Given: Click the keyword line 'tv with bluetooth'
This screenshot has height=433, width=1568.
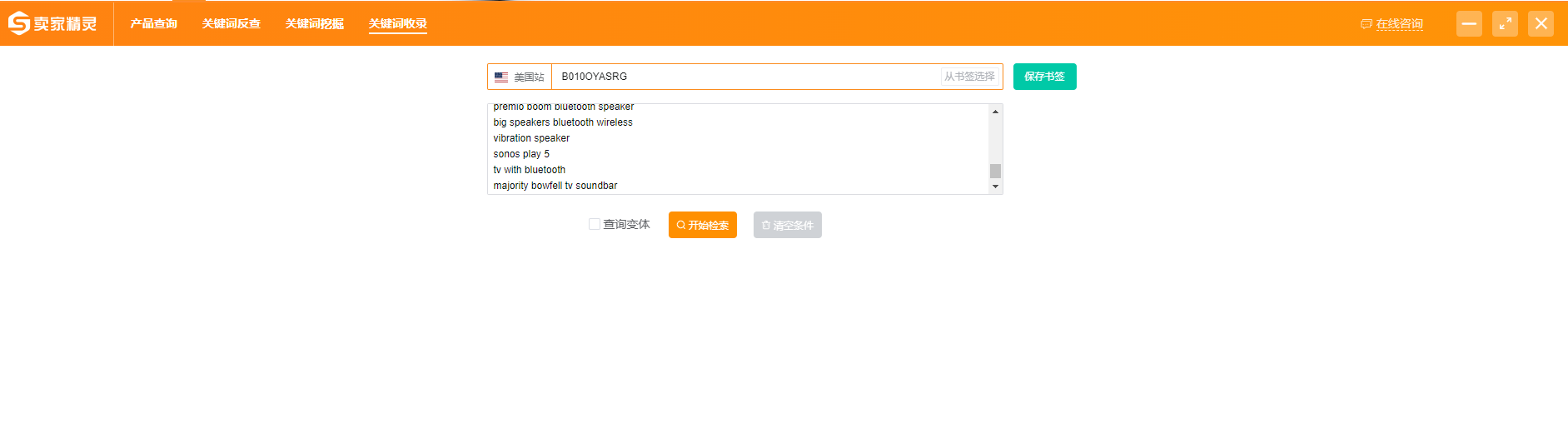Looking at the screenshot, I should [530, 170].
